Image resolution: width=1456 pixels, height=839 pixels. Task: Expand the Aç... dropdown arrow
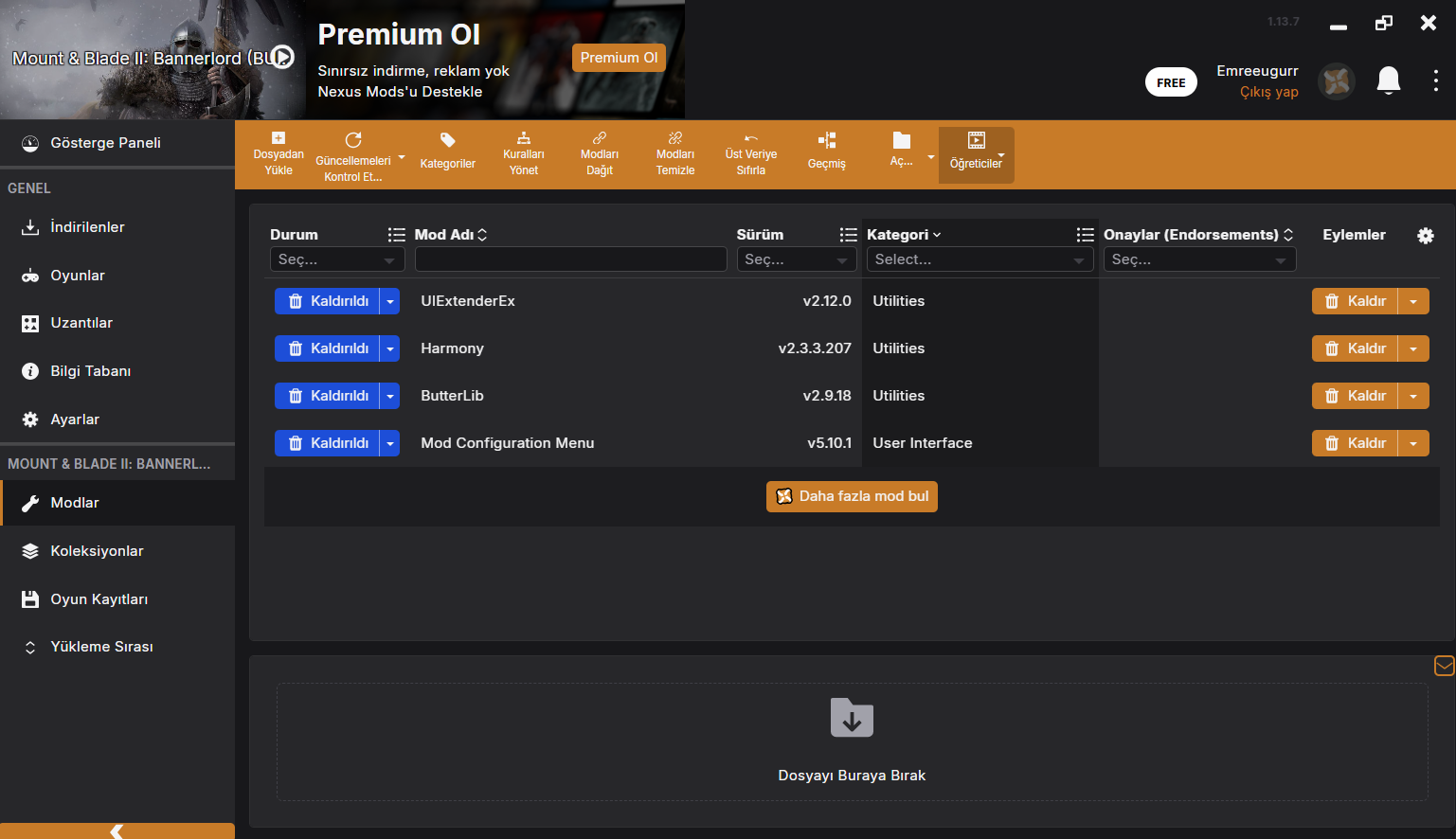coord(931,157)
